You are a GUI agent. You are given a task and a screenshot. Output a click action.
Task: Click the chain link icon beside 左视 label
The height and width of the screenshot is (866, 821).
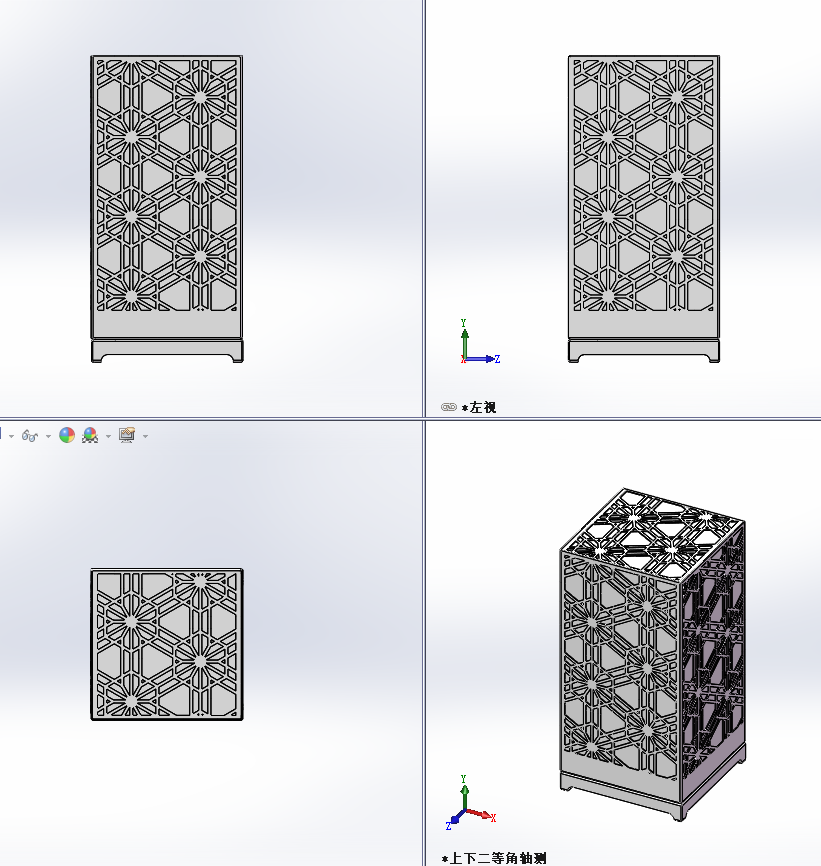click(450, 406)
